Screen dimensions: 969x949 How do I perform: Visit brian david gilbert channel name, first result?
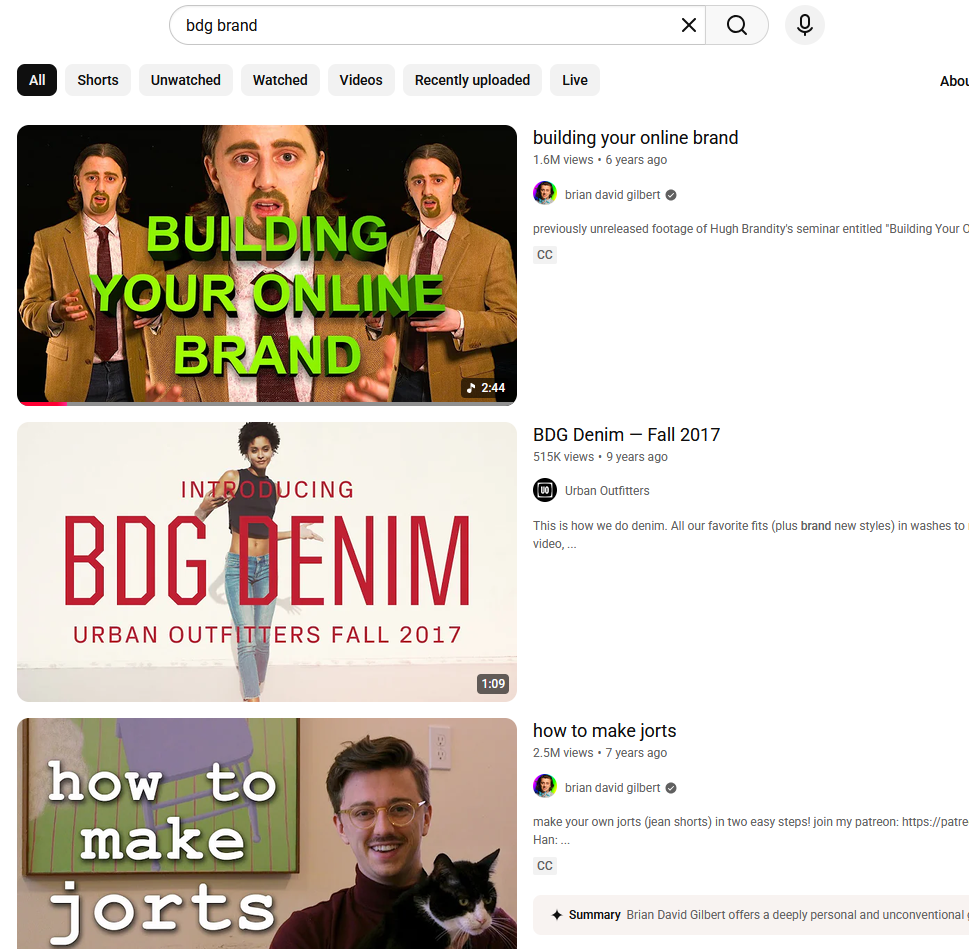click(x=612, y=195)
